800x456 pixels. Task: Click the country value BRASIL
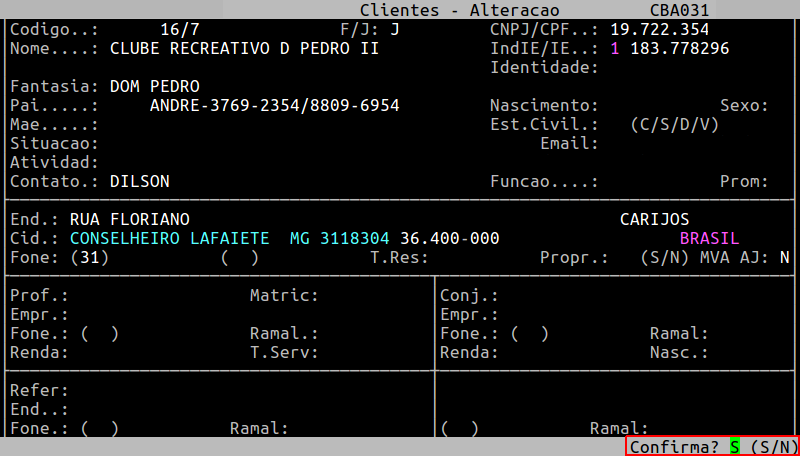[709, 238]
